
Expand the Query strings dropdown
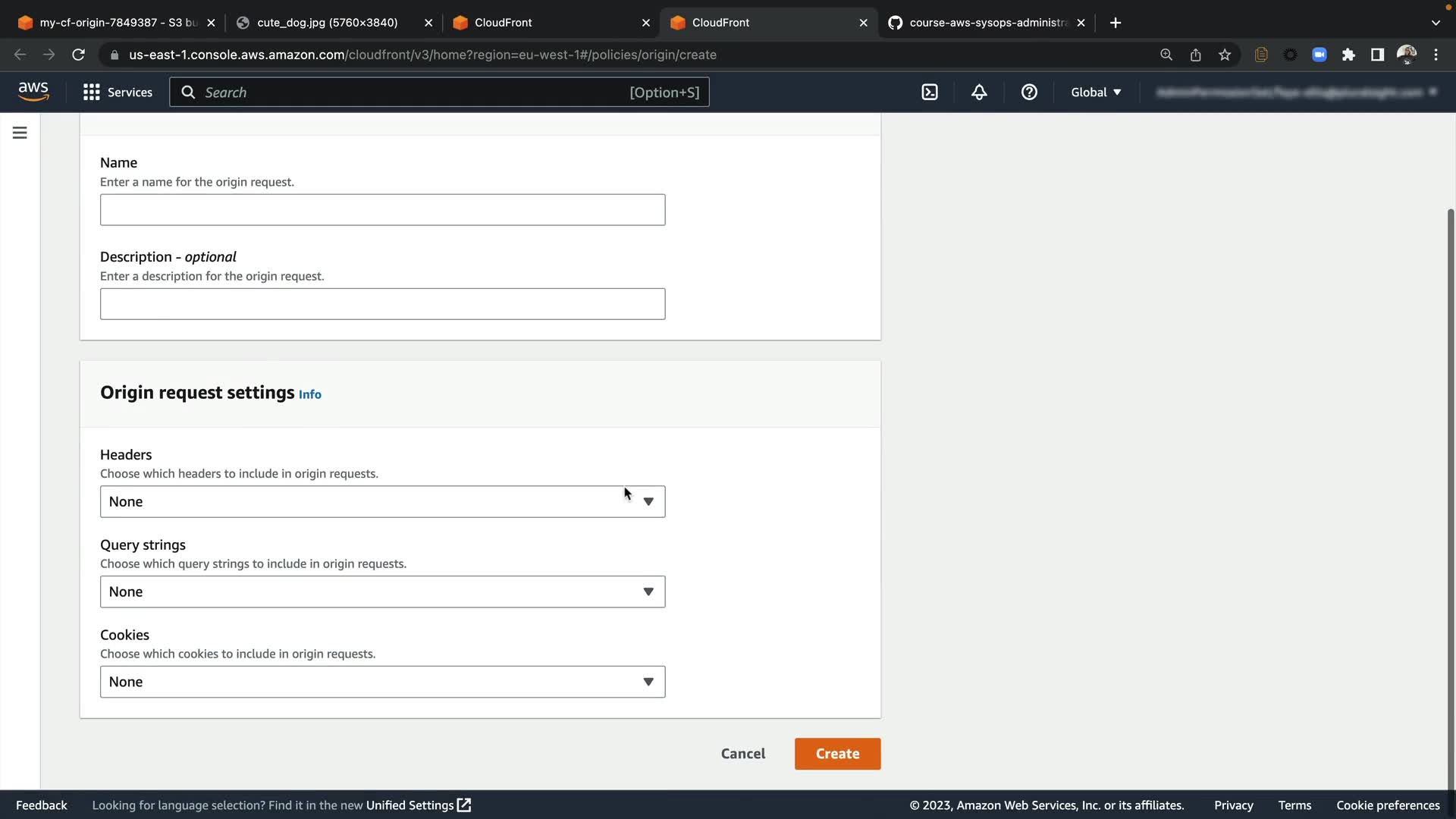(x=382, y=592)
